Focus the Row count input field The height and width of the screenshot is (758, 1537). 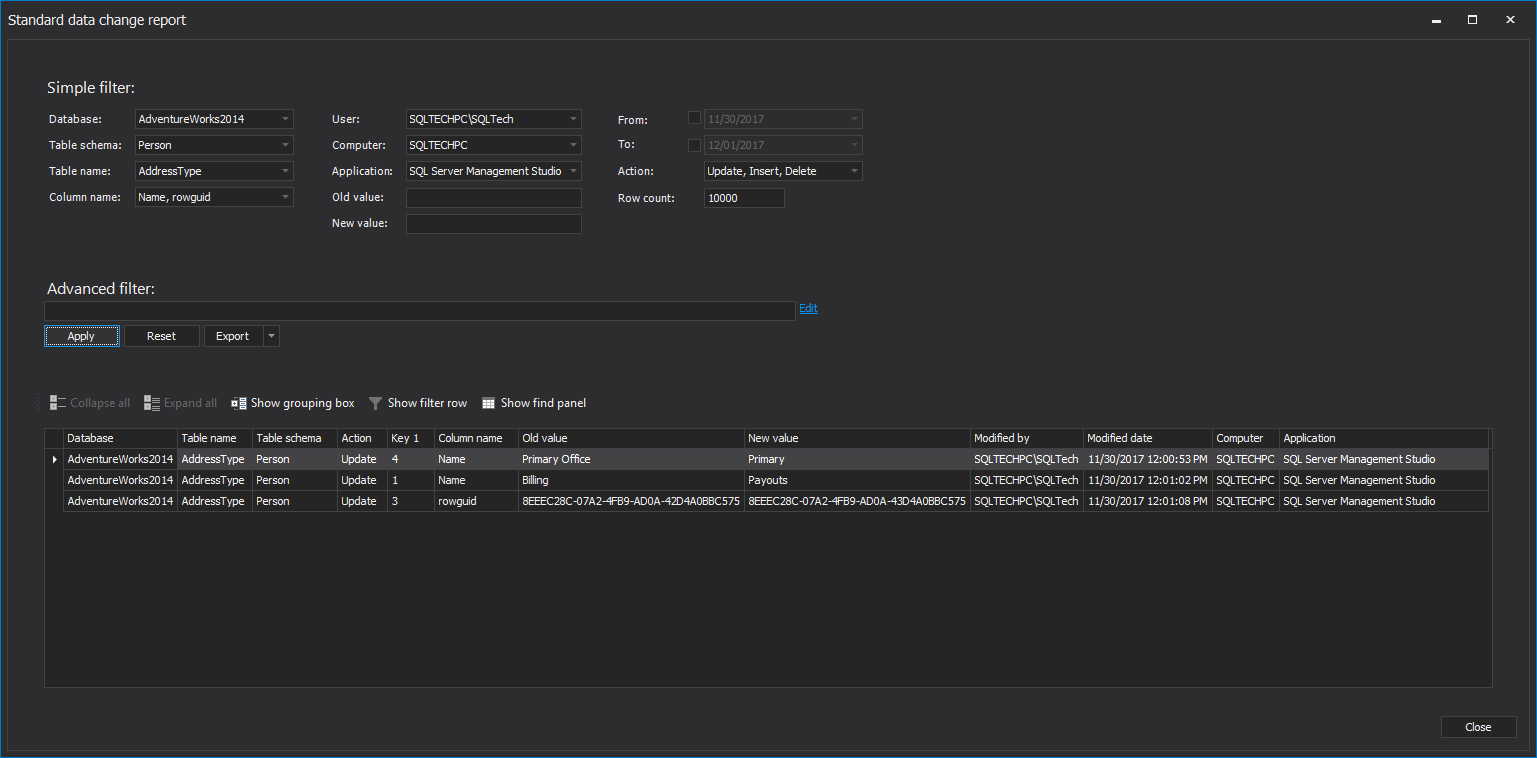tap(744, 198)
